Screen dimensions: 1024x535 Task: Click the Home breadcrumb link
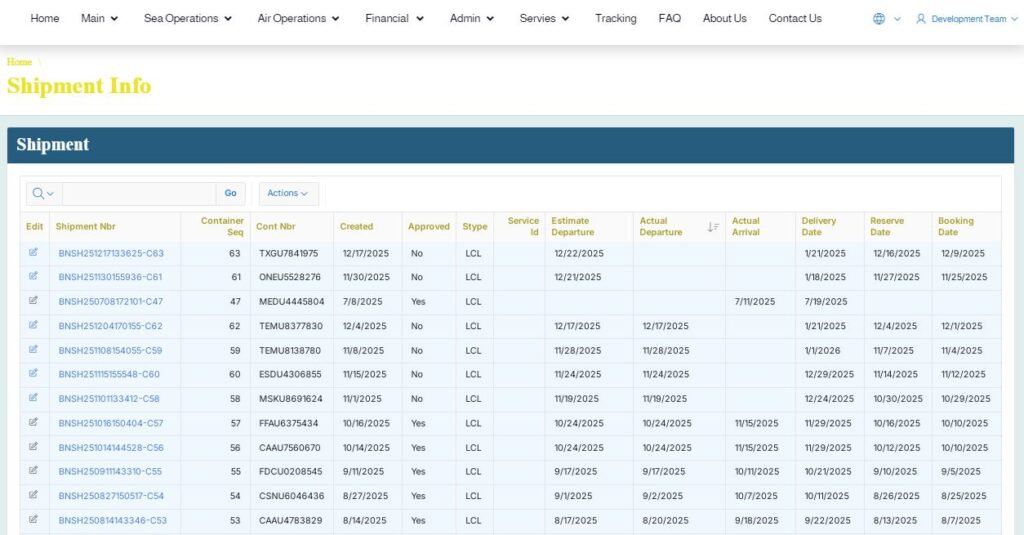(19, 62)
